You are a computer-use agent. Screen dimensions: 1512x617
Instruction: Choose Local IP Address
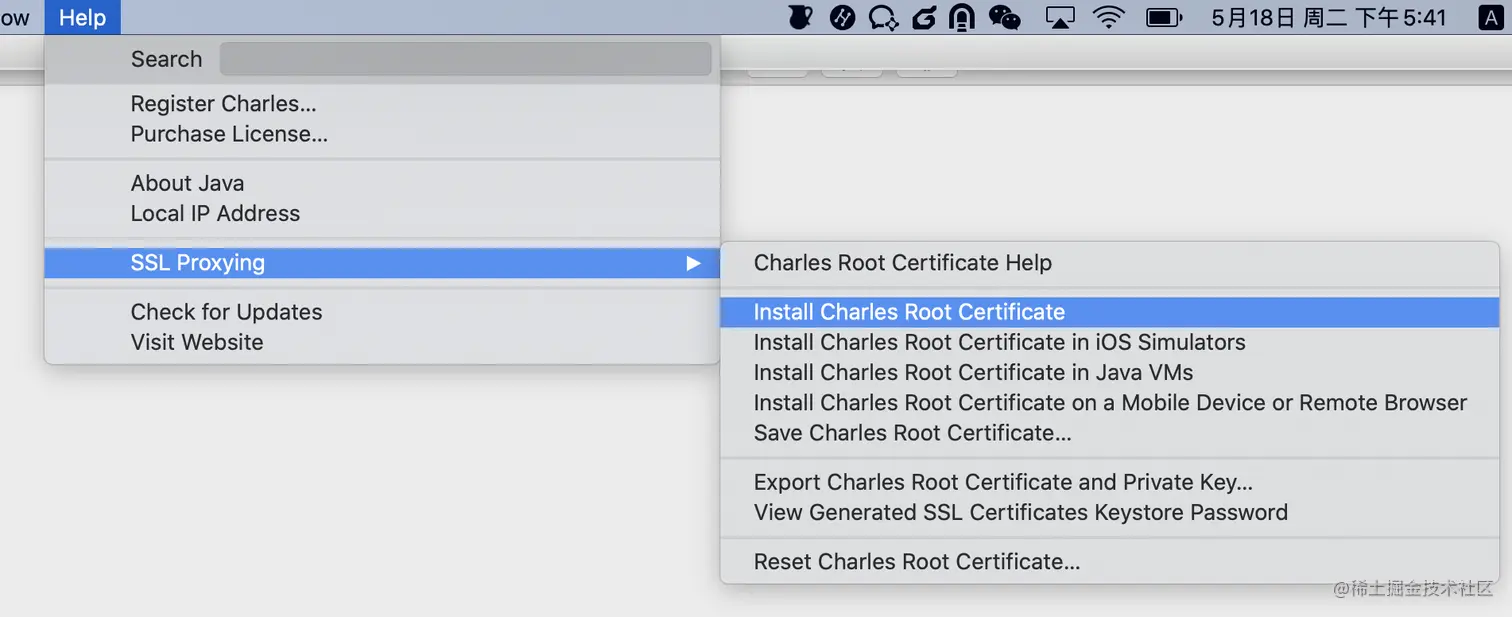tap(382, 213)
